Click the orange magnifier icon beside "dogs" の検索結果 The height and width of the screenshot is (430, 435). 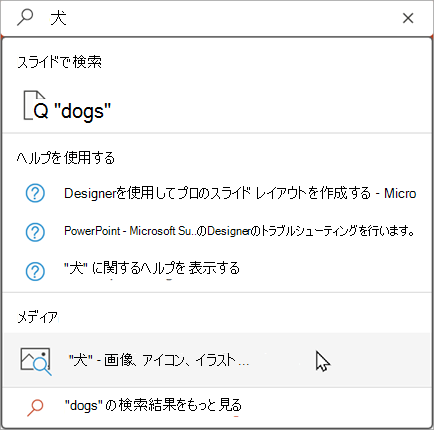(x=35, y=407)
